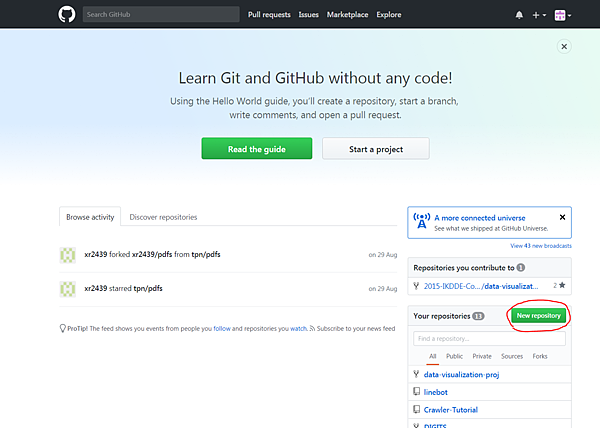Select the All repositories filter
The image size is (600, 428).
click(x=432, y=356)
